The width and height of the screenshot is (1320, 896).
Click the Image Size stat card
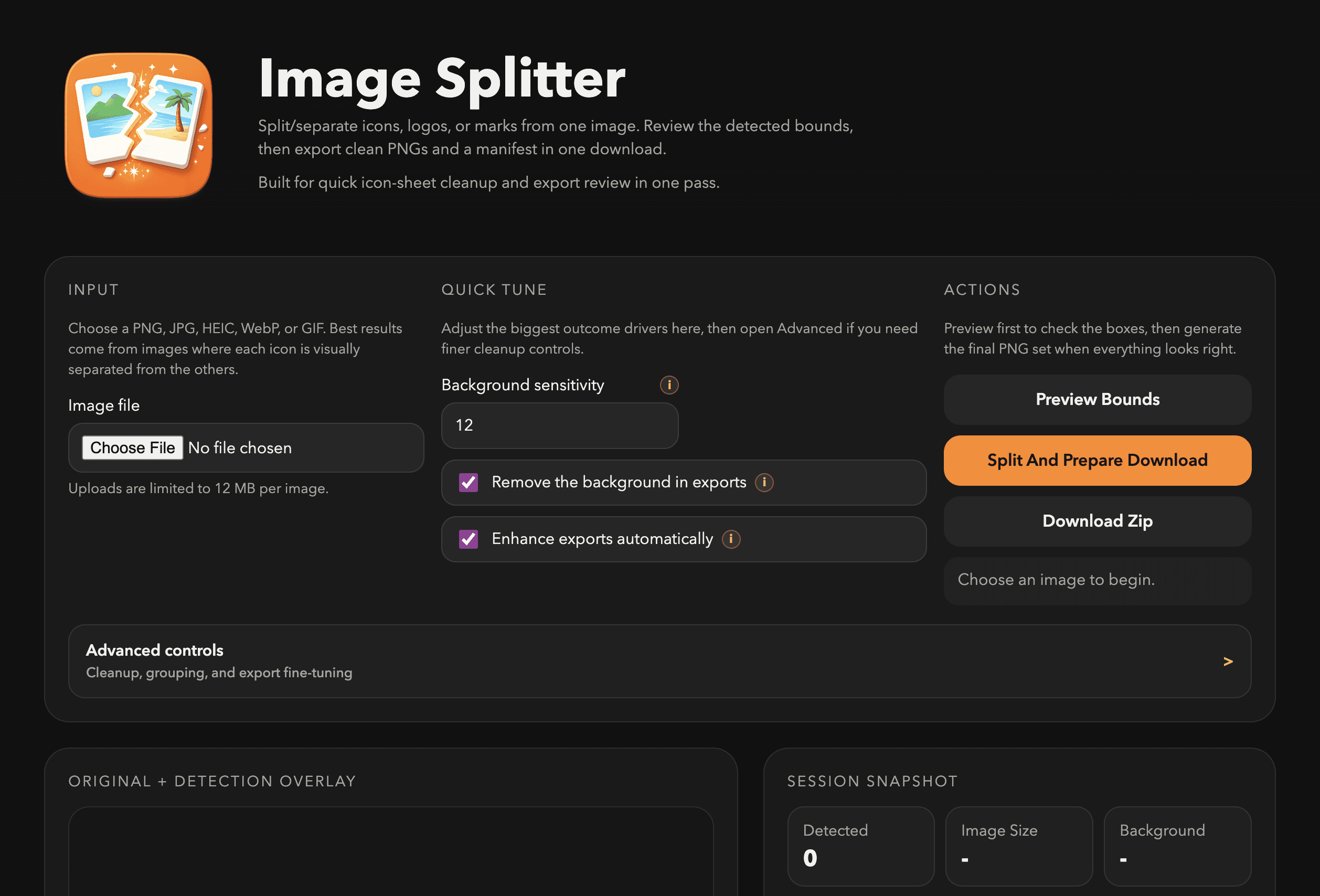coord(1018,846)
